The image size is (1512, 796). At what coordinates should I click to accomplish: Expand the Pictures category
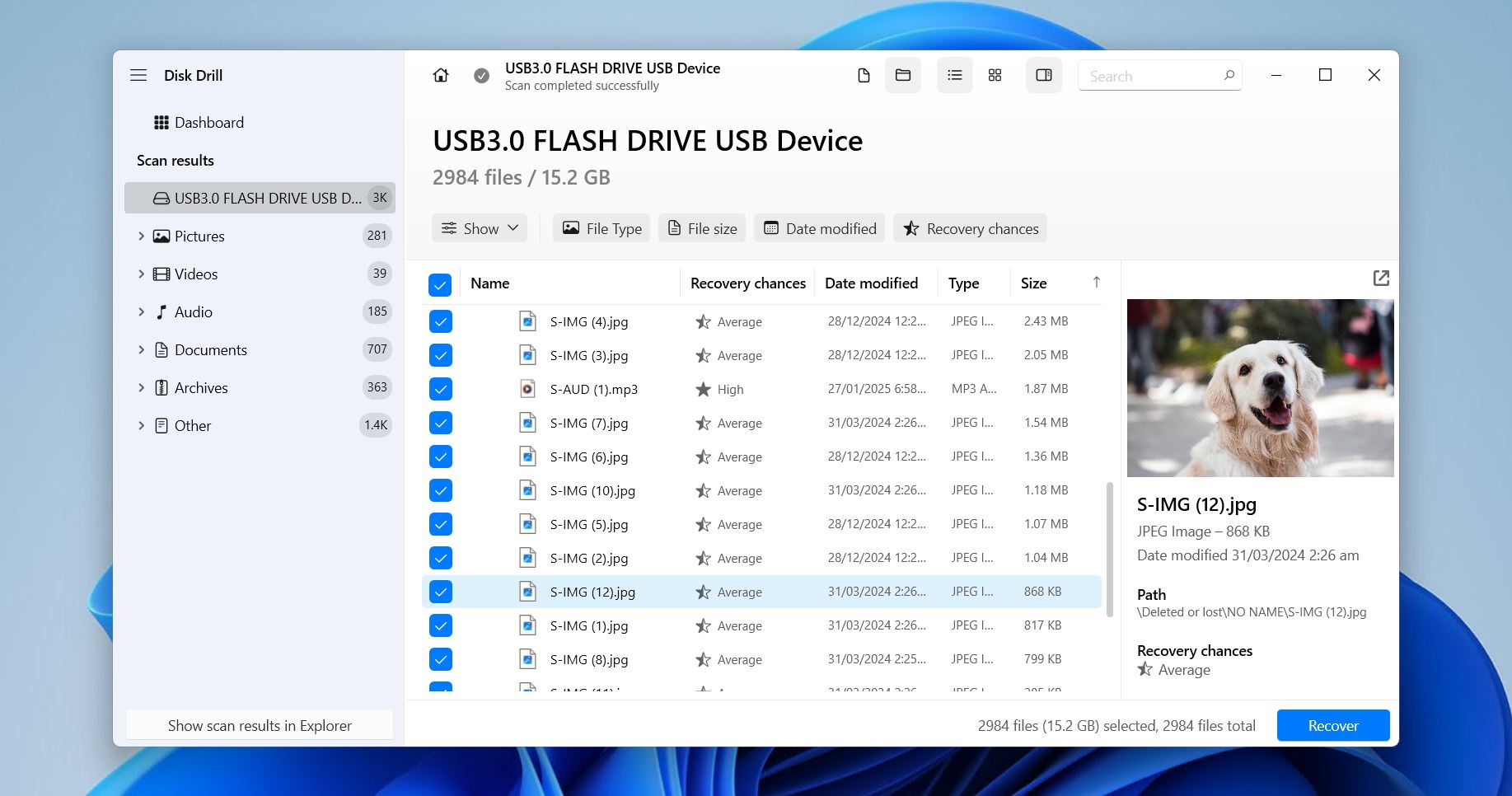(141, 236)
